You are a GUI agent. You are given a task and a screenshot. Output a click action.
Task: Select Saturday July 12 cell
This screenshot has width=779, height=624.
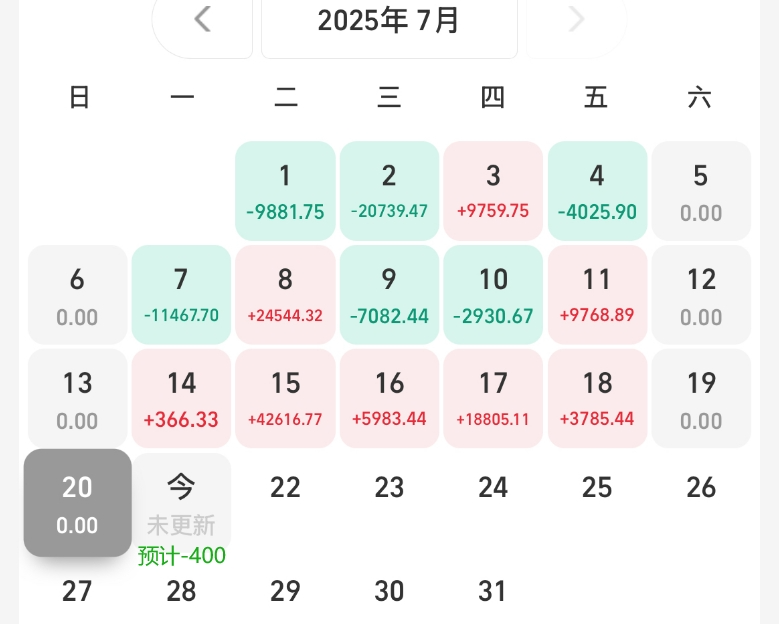[701, 295]
